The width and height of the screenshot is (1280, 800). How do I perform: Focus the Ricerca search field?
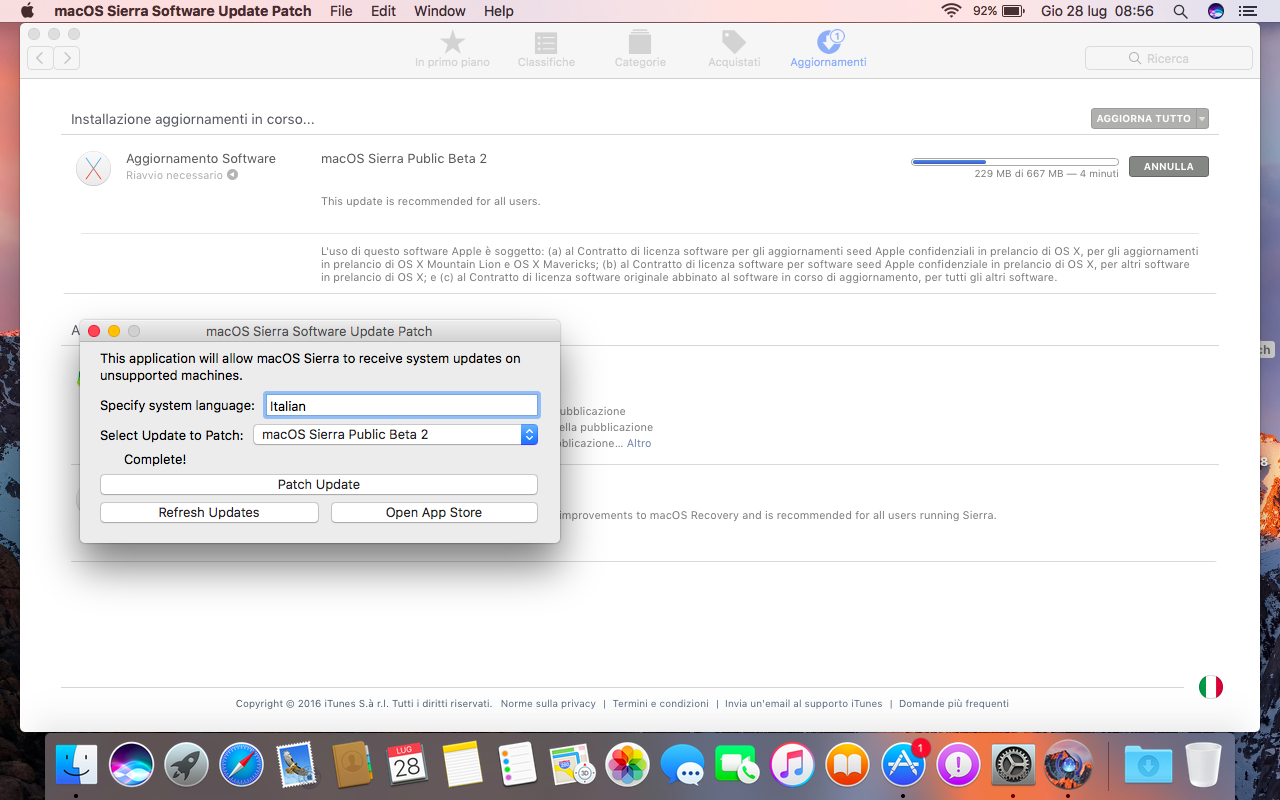(x=1168, y=58)
